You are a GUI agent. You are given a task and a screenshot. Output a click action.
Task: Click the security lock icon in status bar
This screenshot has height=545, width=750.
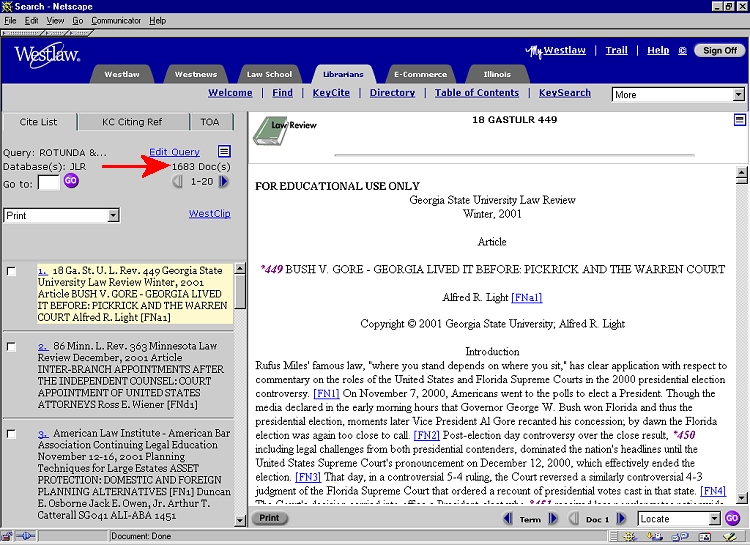[7, 536]
